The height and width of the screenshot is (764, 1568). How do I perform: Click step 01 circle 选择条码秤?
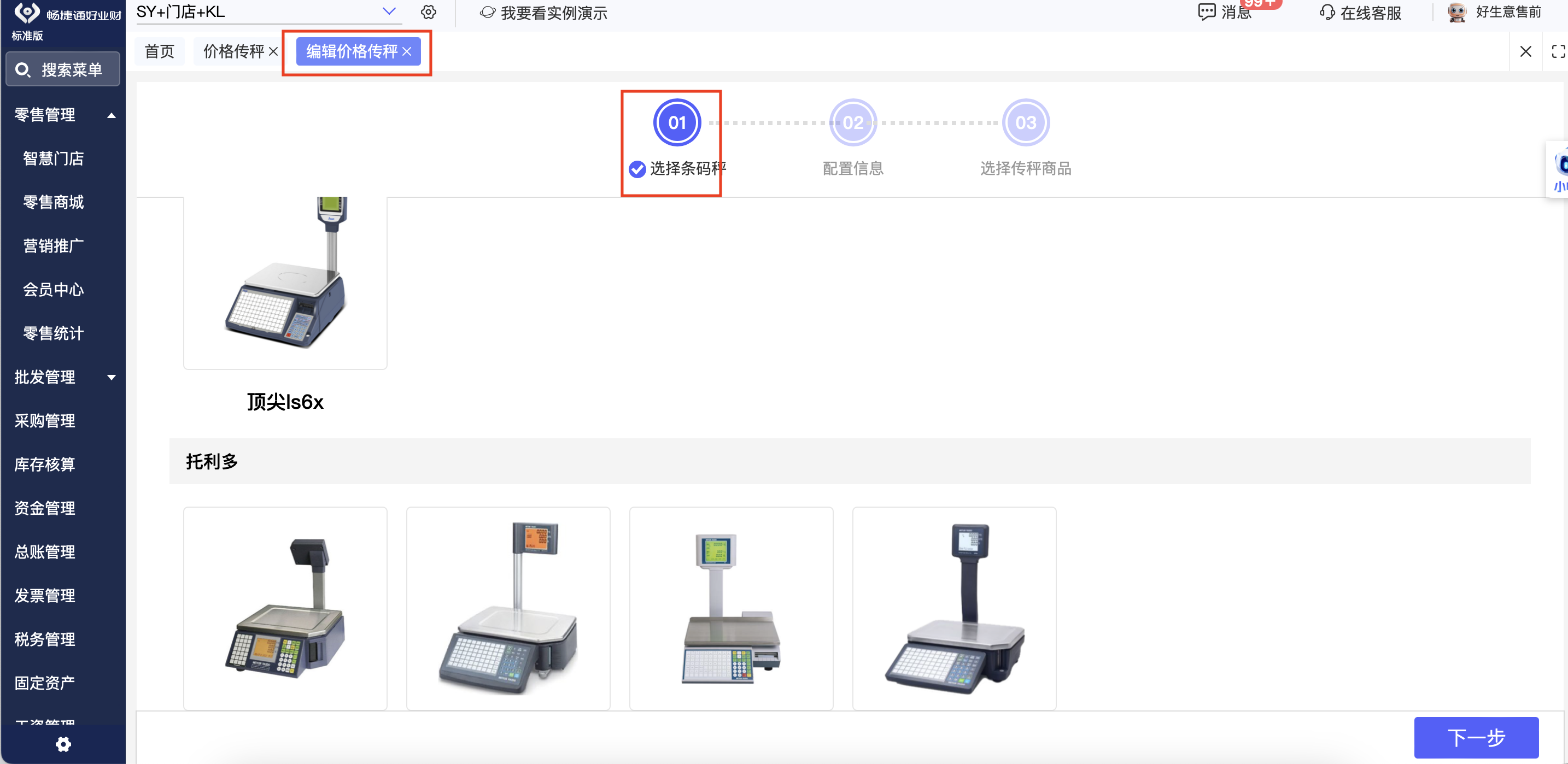(677, 123)
